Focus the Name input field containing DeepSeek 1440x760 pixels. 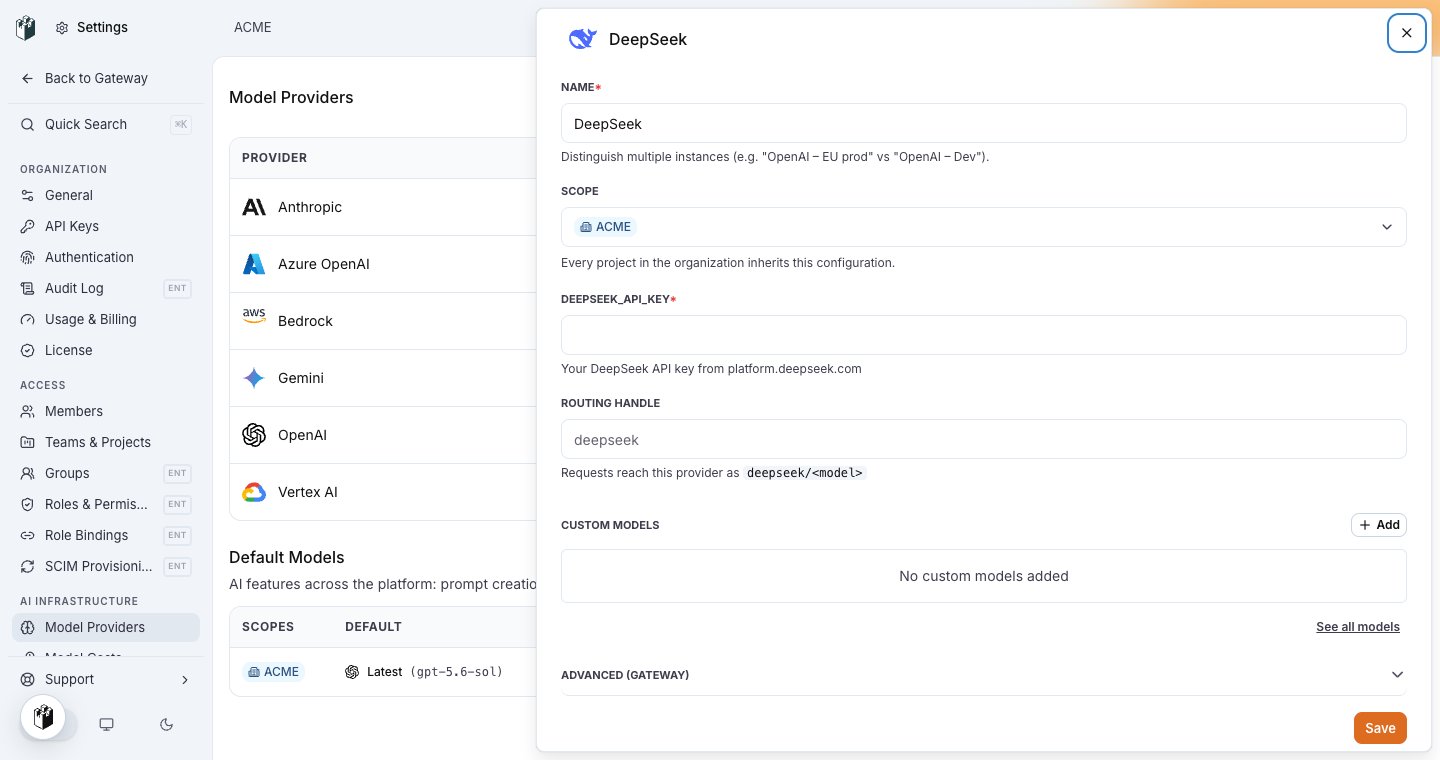[984, 123]
